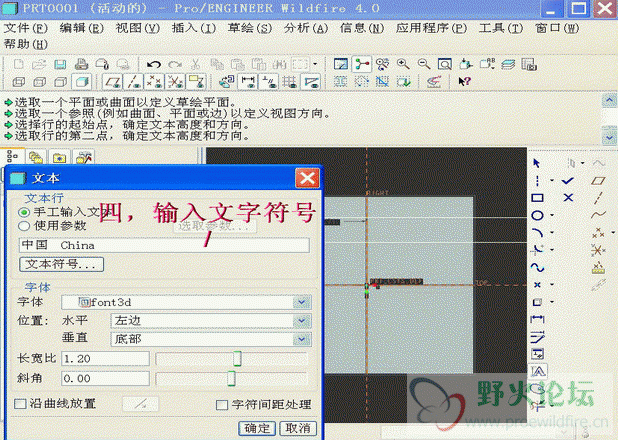Image resolution: width=618 pixels, height=440 pixels.
Task: Close the 文本 dialog
Action: [307, 178]
